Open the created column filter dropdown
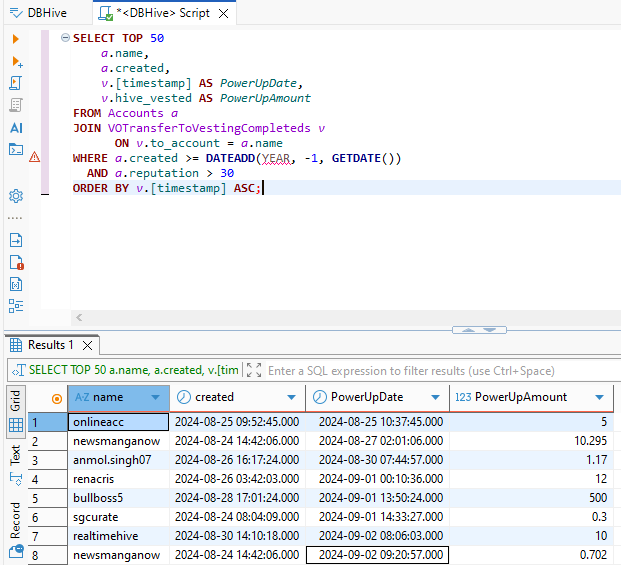 point(291,397)
